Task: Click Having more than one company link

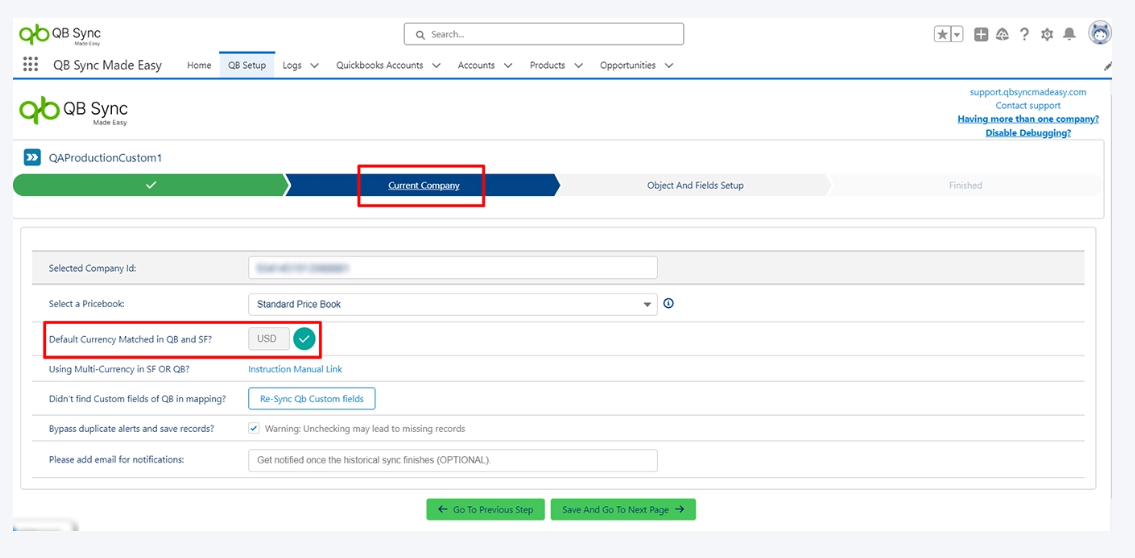Action: tap(1028, 119)
